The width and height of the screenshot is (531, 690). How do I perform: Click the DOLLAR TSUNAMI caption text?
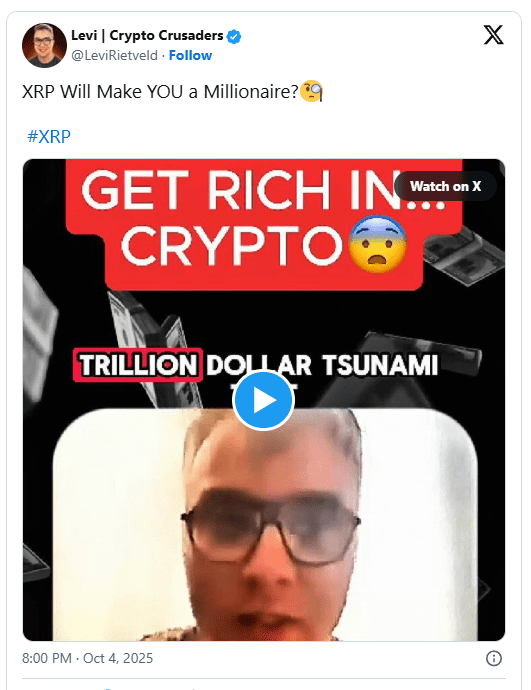322,365
